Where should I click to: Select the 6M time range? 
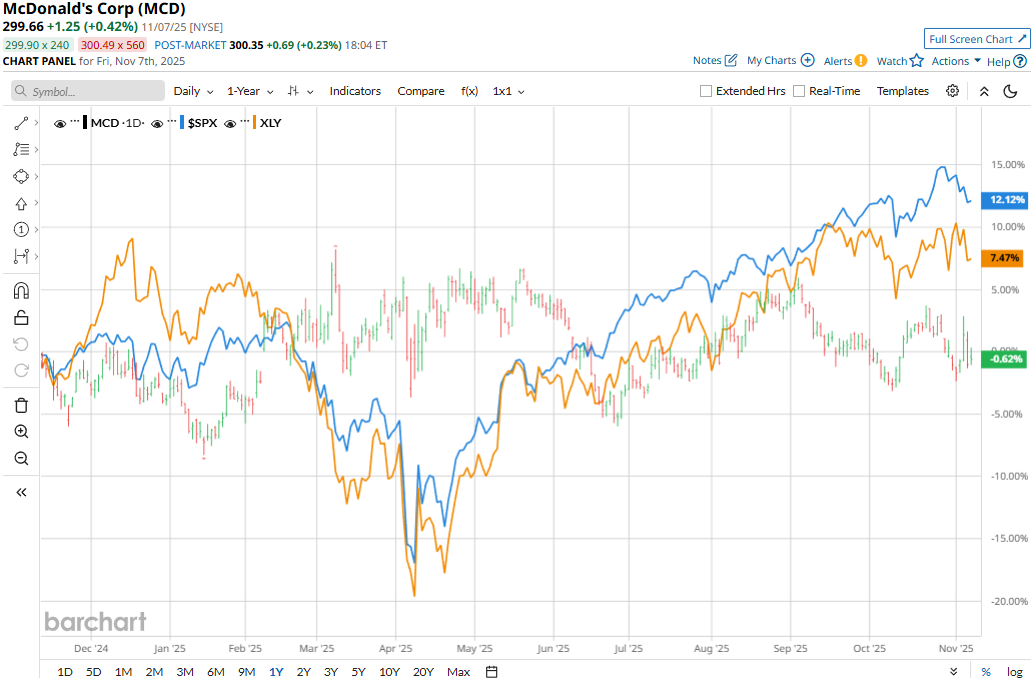tap(215, 671)
